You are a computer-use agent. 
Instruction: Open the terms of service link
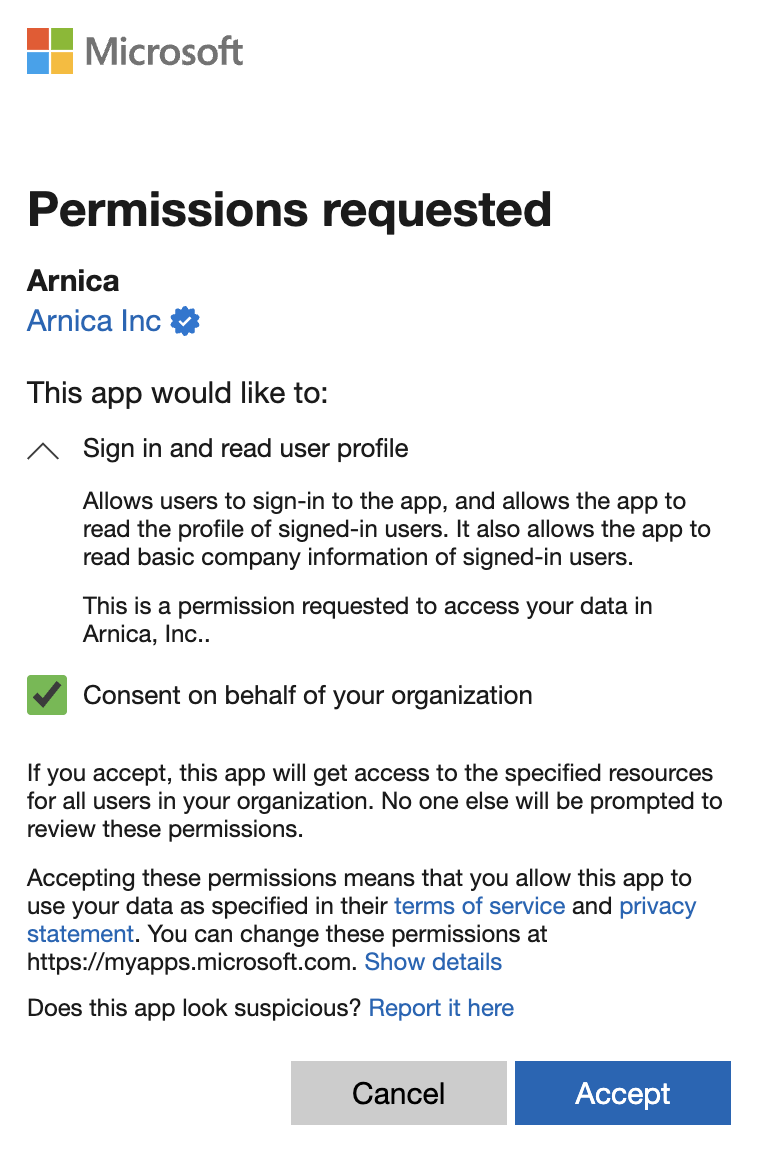(x=480, y=906)
